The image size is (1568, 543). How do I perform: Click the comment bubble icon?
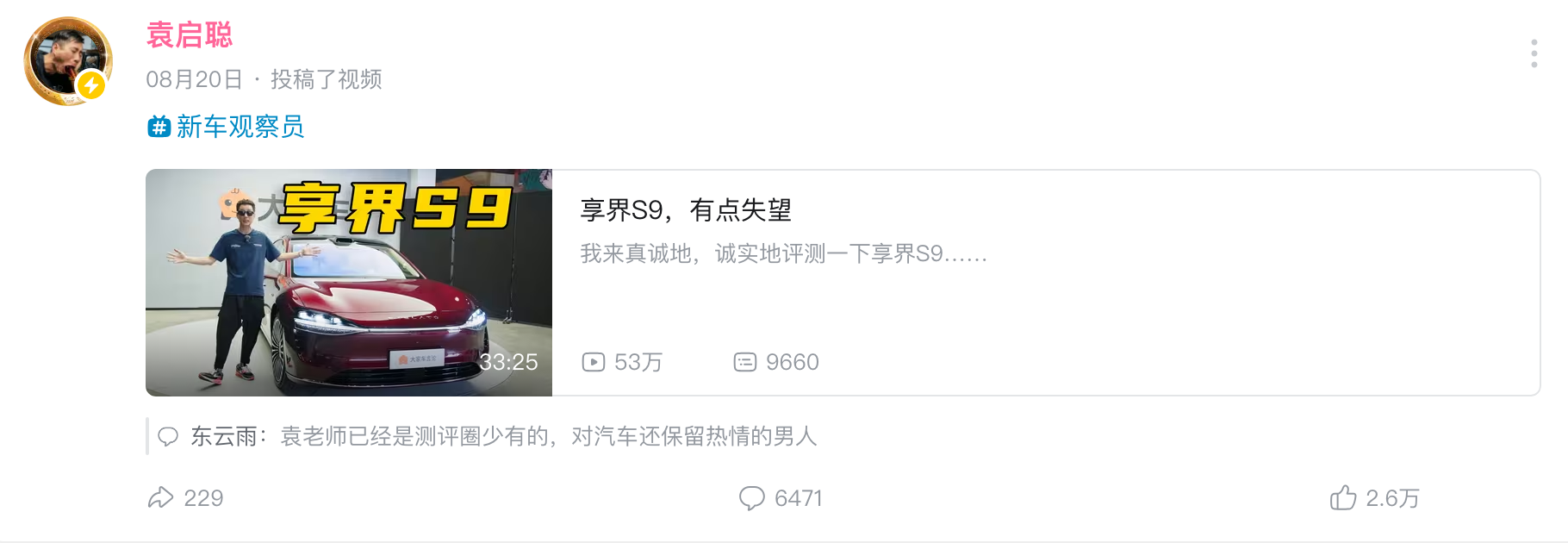[x=751, y=497]
